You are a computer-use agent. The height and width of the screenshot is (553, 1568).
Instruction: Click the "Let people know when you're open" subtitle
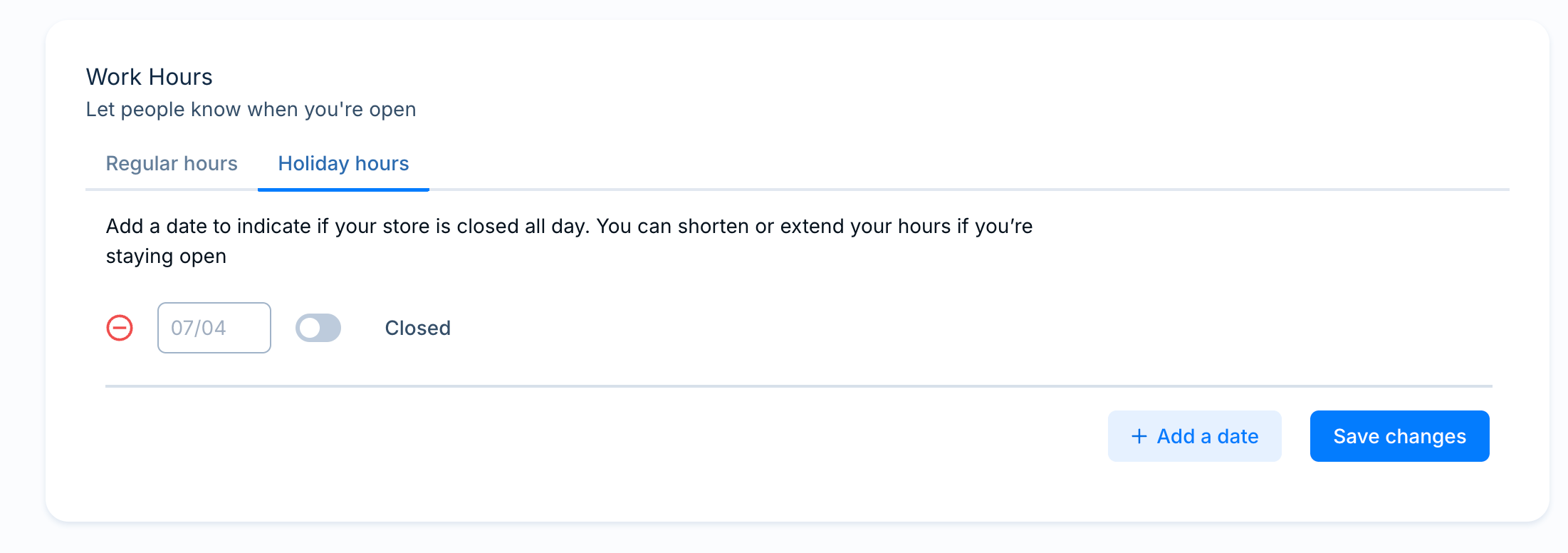(x=251, y=110)
